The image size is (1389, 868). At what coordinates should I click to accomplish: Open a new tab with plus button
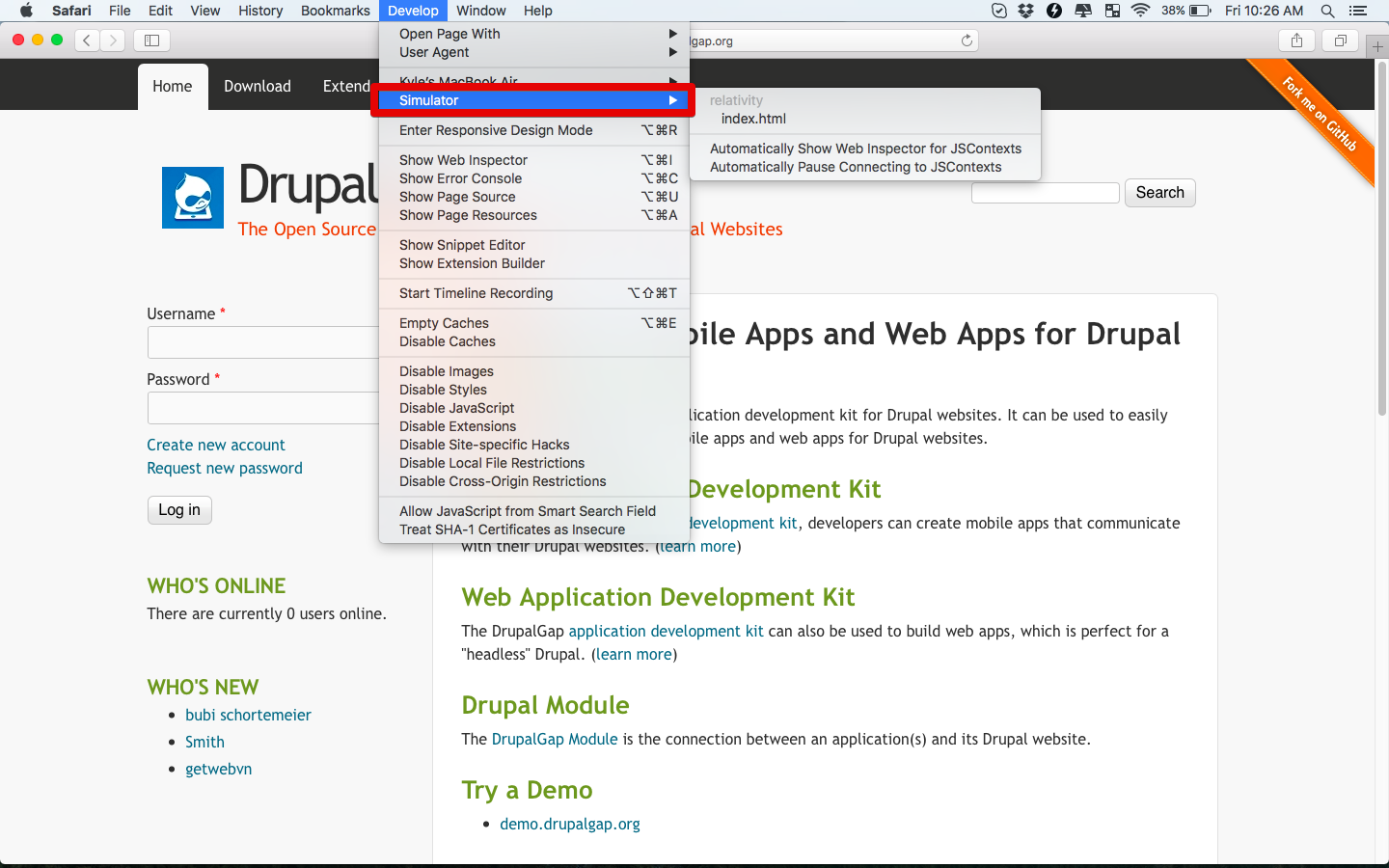[1377, 46]
